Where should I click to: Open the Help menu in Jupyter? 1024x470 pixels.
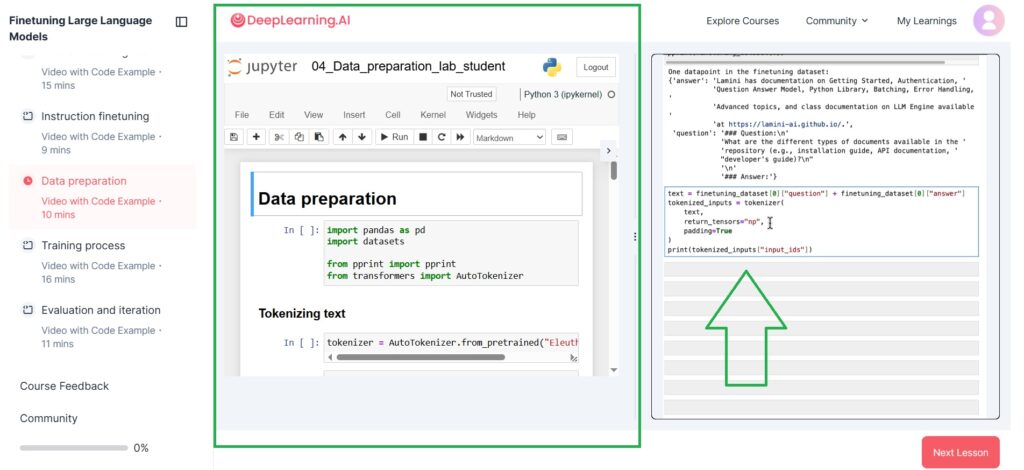click(x=526, y=115)
